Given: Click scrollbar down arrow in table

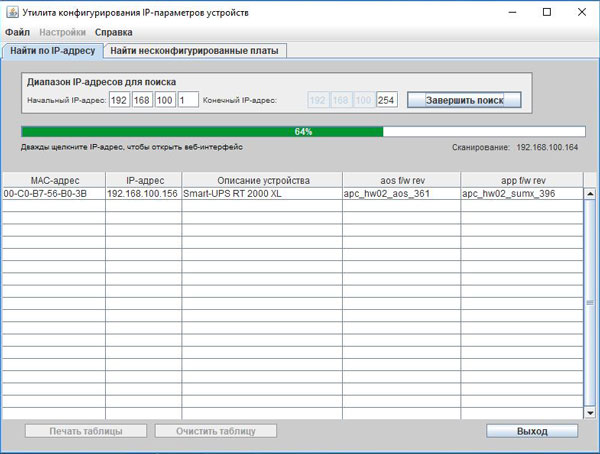Looking at the screenshot, I should tap(590, 411).
